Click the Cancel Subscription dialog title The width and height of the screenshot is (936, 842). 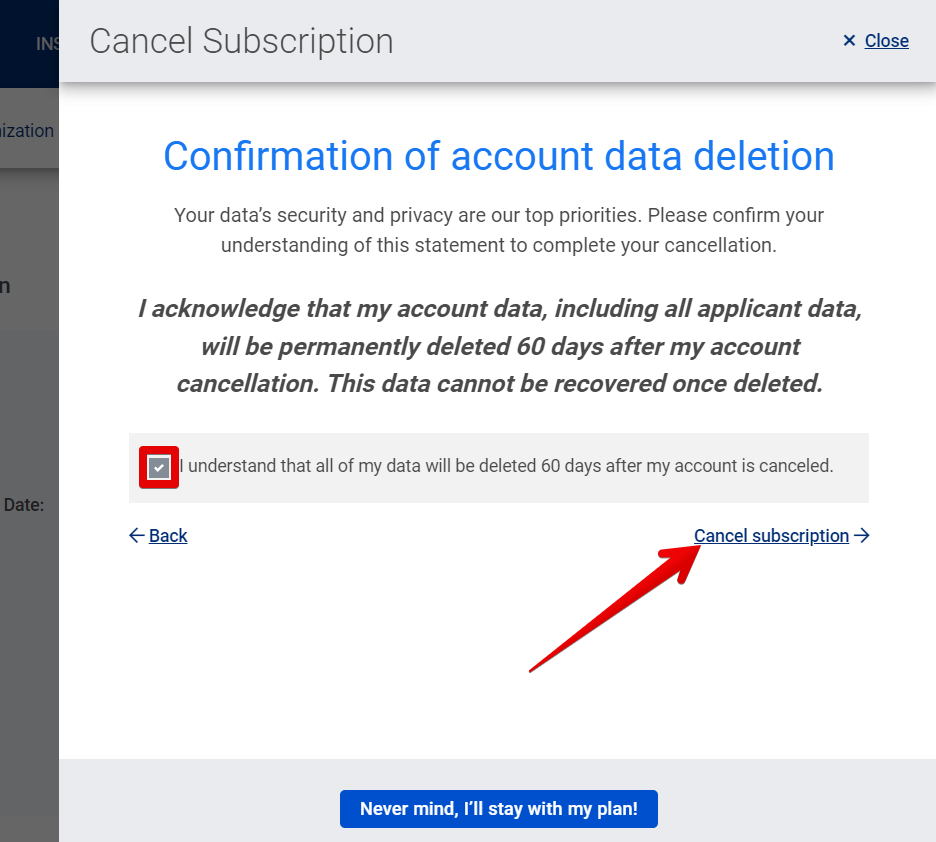pyautogui.click(x=240, y=41)
